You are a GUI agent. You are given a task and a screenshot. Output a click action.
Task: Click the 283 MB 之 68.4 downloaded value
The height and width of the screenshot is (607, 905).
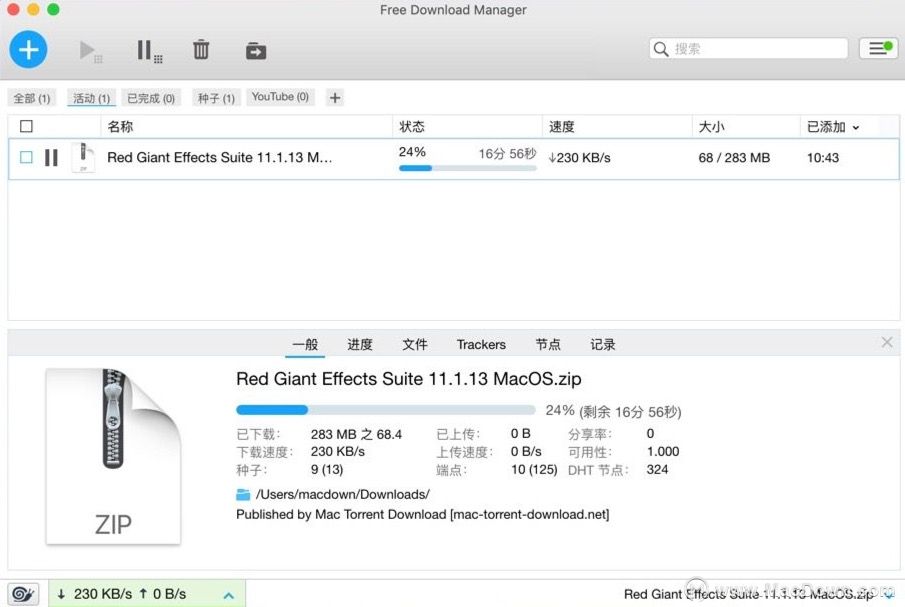coord(356,434)
